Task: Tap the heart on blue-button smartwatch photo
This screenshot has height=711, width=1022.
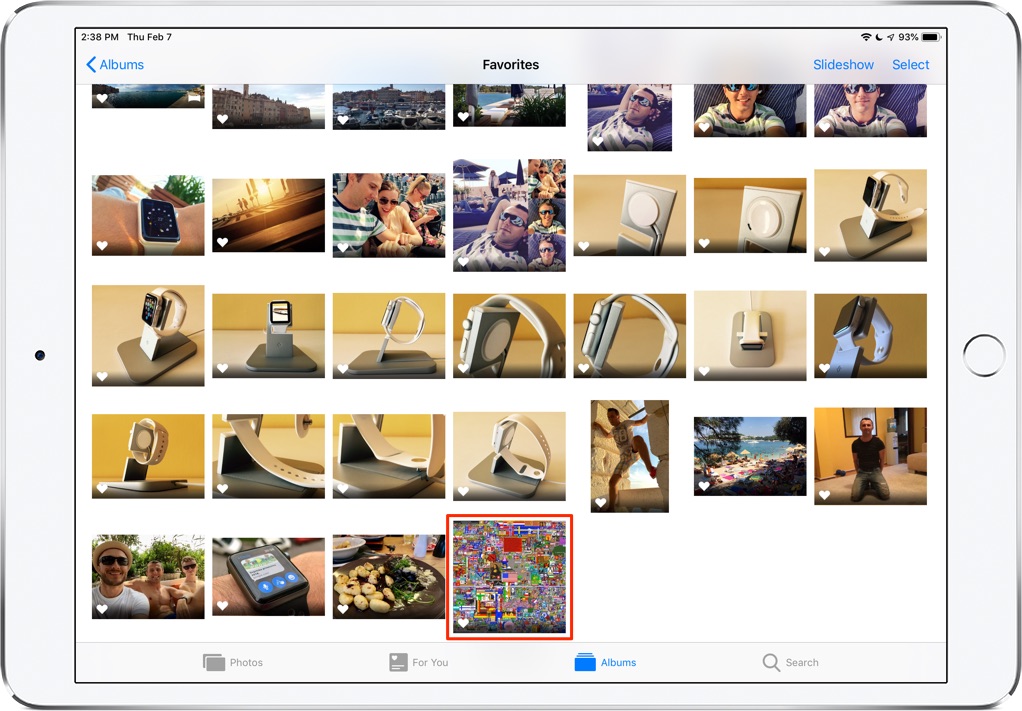Action: click(222, 605)
